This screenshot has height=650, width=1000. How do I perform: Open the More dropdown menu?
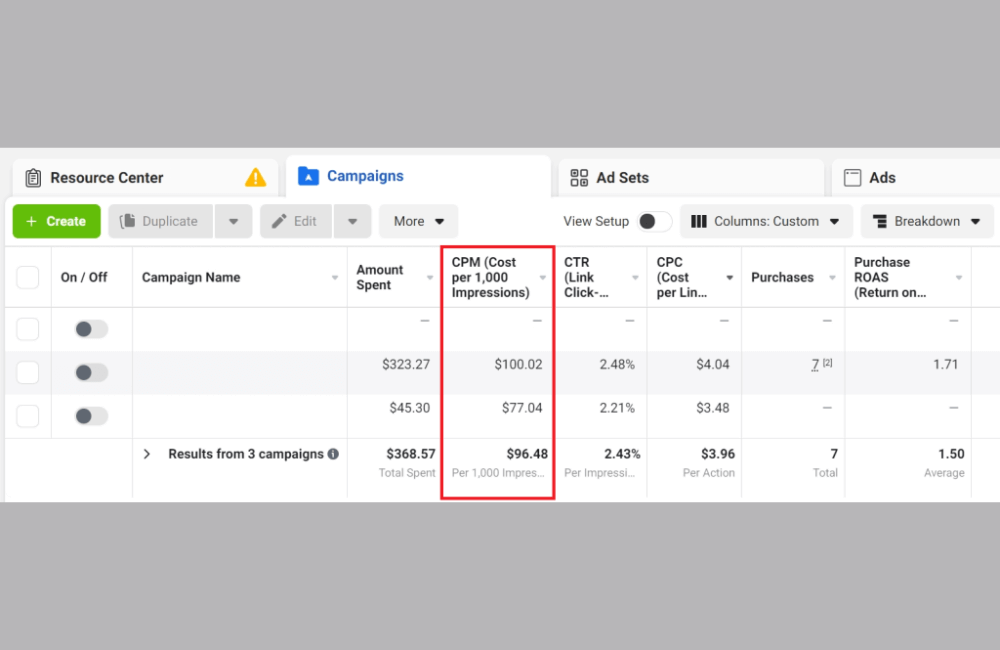[418, 221]
